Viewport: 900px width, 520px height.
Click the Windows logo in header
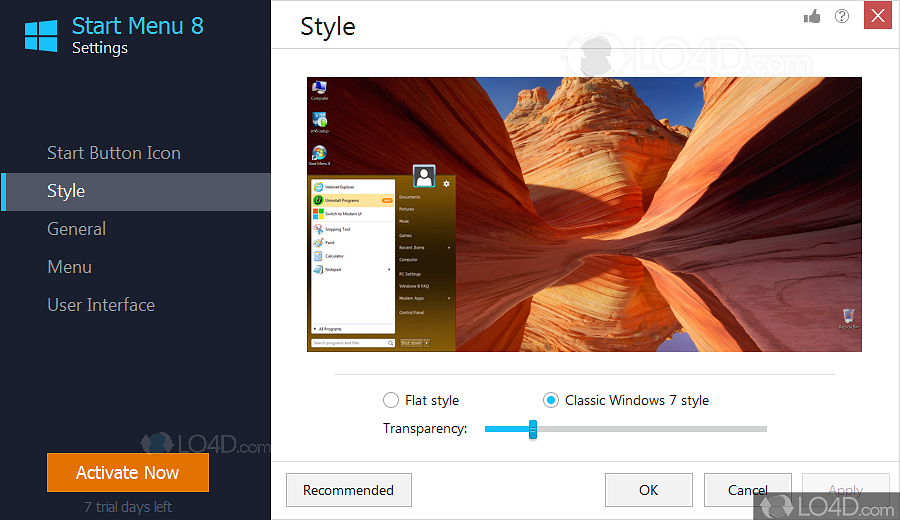tap(41, 36)
